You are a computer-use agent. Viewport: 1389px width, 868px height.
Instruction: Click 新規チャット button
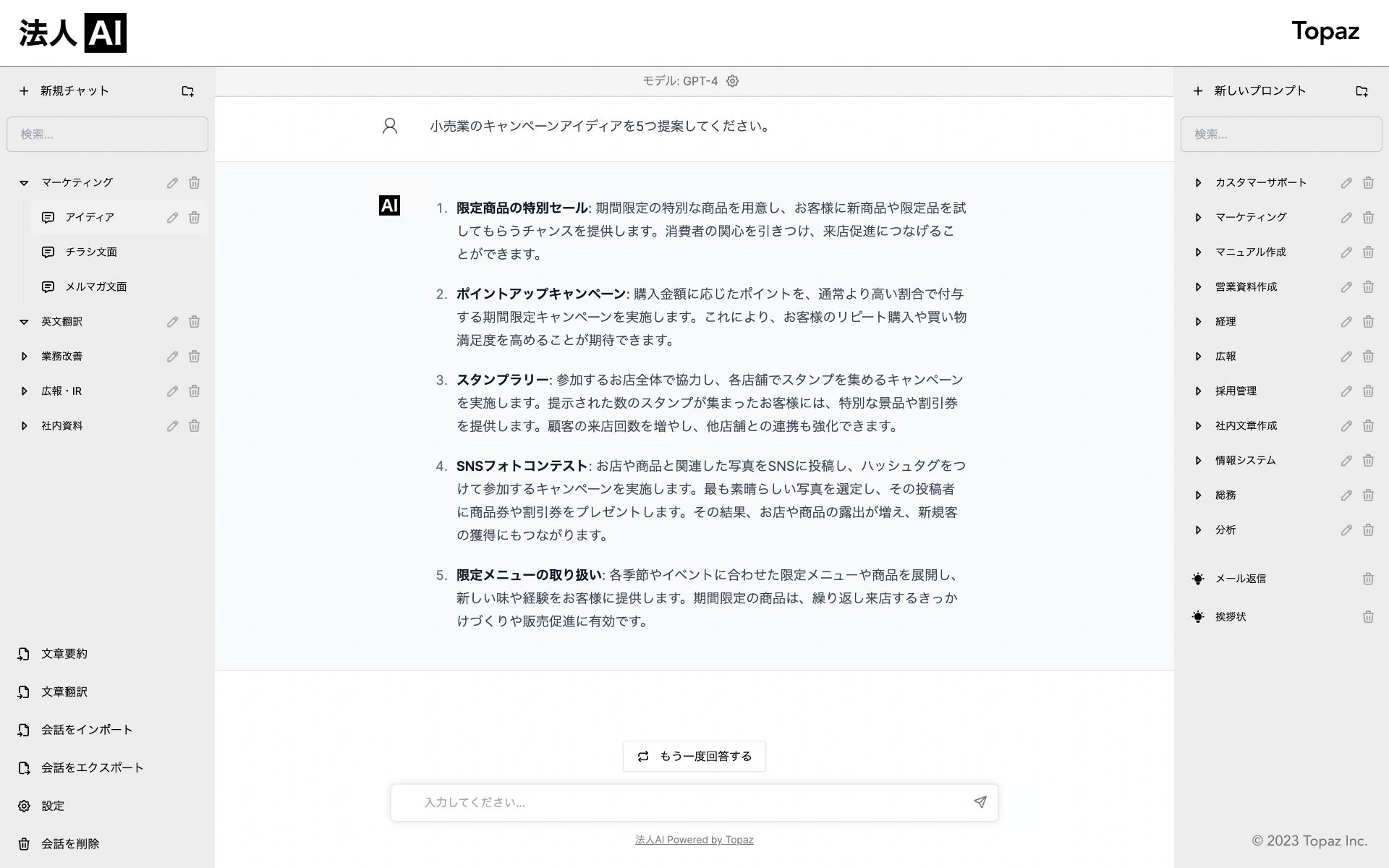pos(65,91)
